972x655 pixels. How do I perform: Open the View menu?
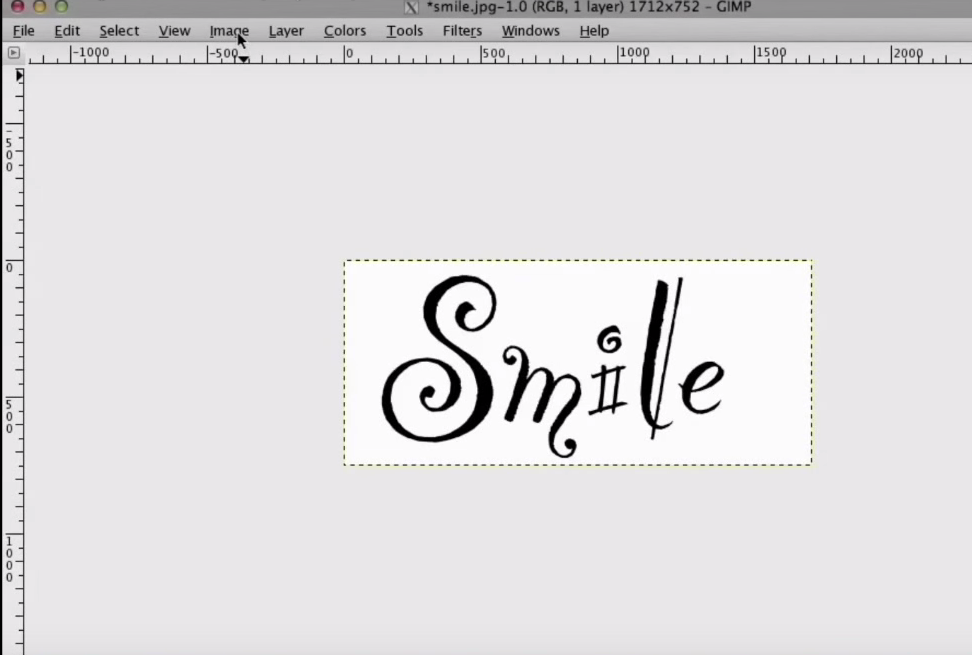[174, 31]
